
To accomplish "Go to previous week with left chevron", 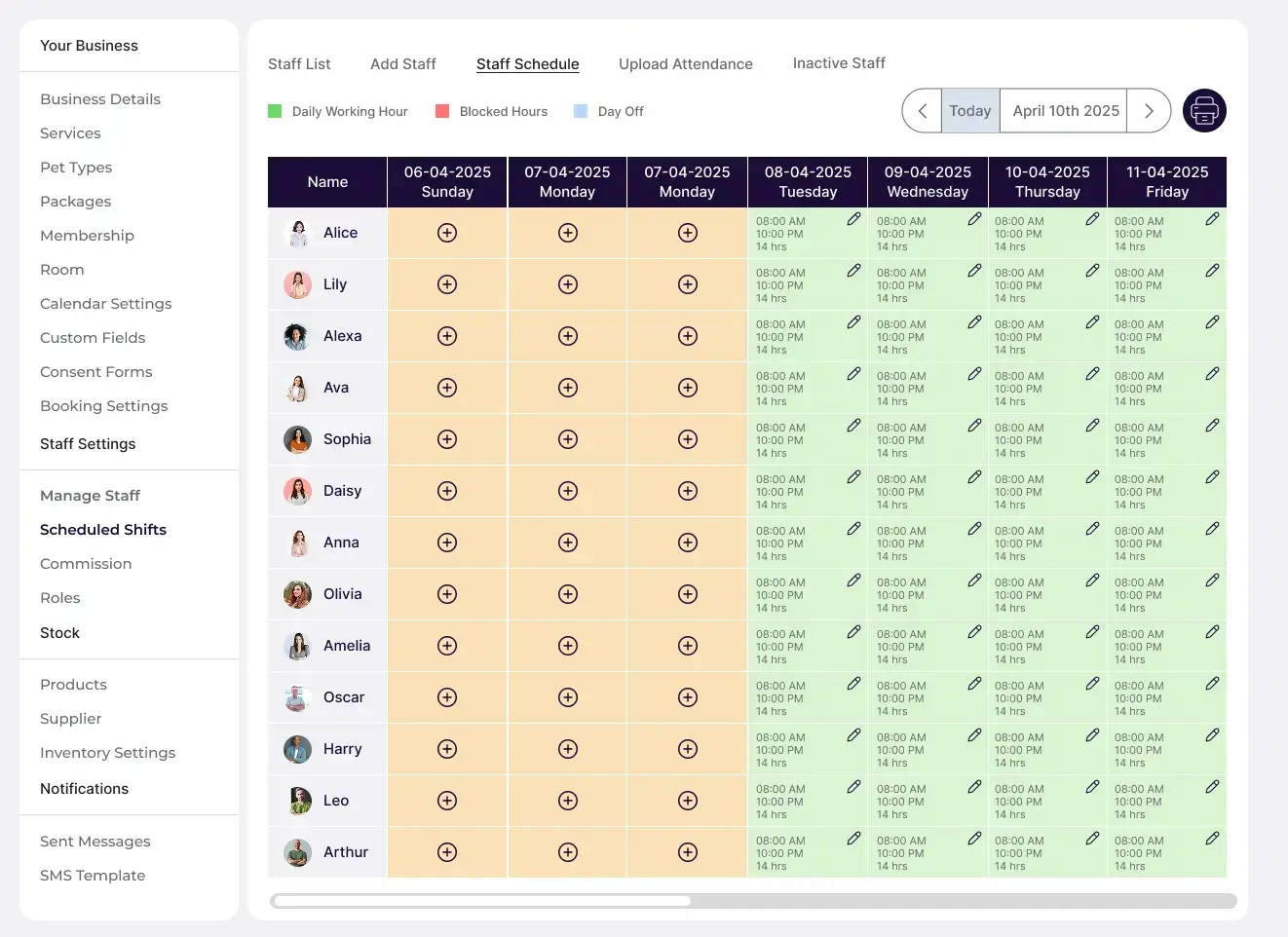I will point(922,111).
